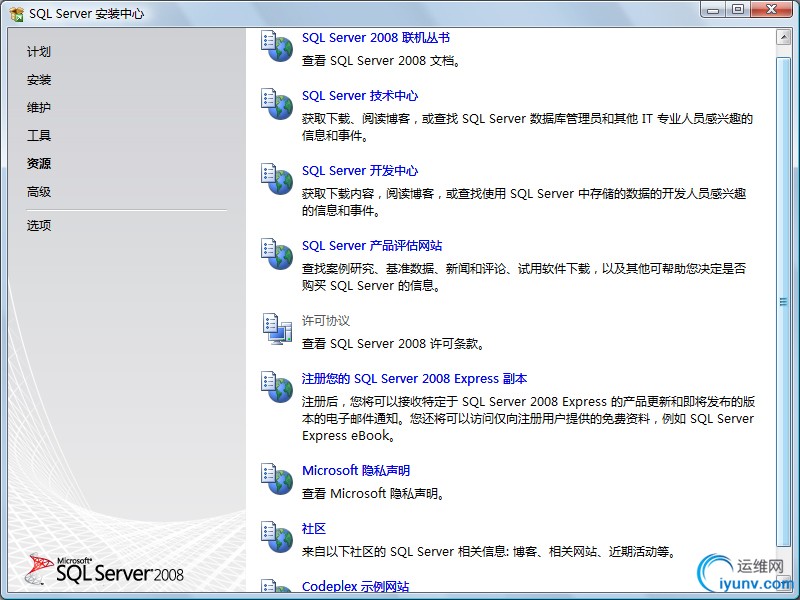Open the SQL Server 产品评估网站 link
Screen dimensions: 800x600
coord(372,246)
